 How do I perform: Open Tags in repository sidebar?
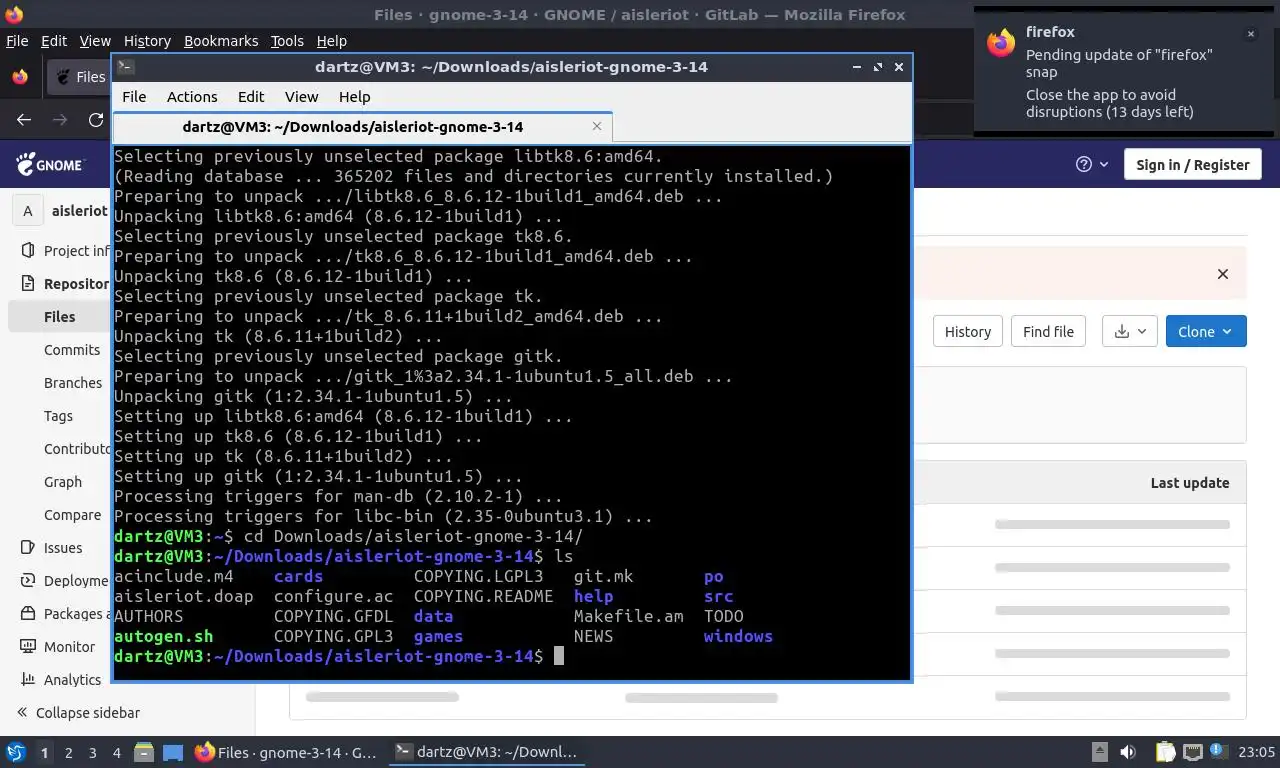tap(58, 416)
